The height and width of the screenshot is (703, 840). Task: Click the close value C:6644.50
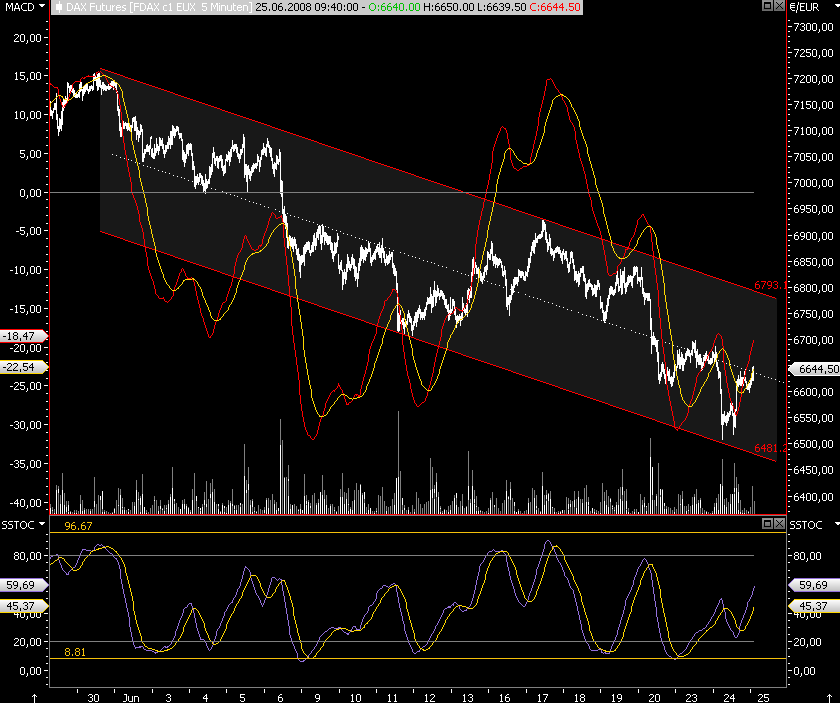tap(555, 7)
